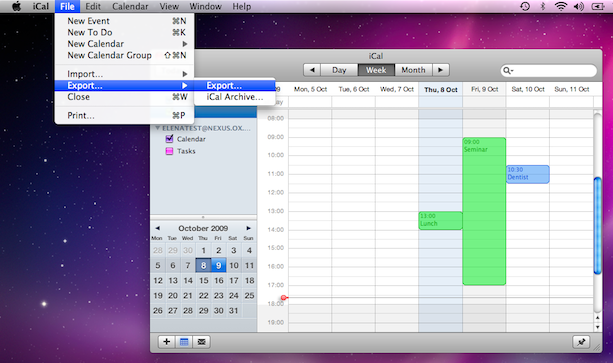The width and height of the screenshot is (613, 363).
Task: Toggle the pink Tasks calendar checkbox
Action: [169, 151]
